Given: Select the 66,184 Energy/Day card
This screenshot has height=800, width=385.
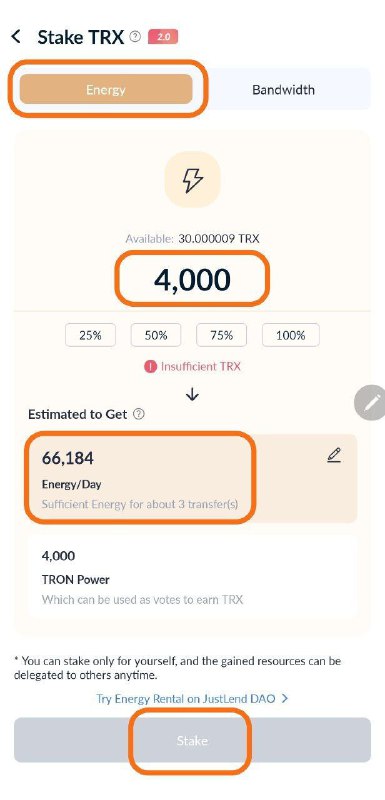Looking at the screenshot, I should coord(192,479).
